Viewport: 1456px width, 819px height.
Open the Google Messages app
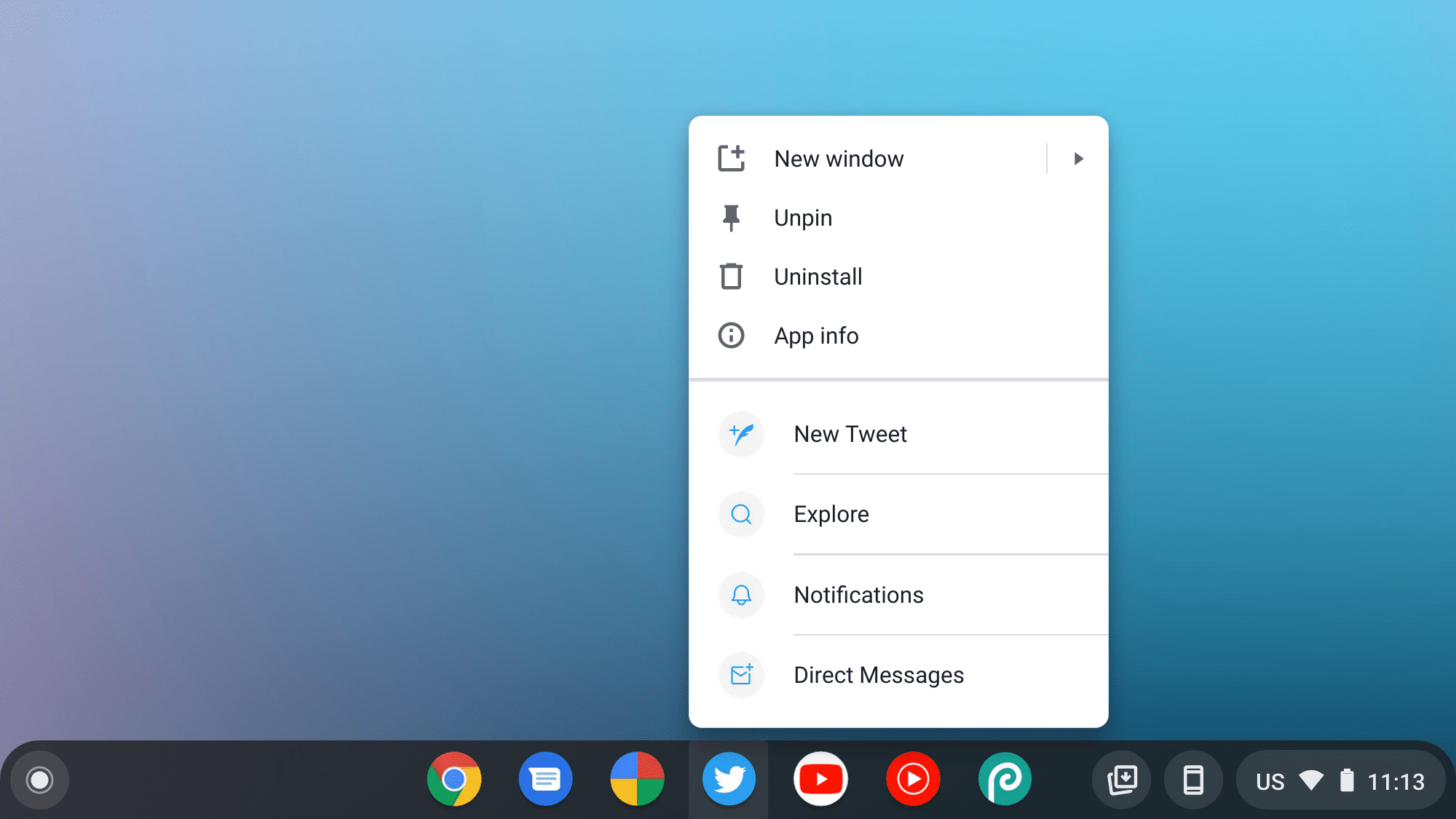tap(546, 780)
